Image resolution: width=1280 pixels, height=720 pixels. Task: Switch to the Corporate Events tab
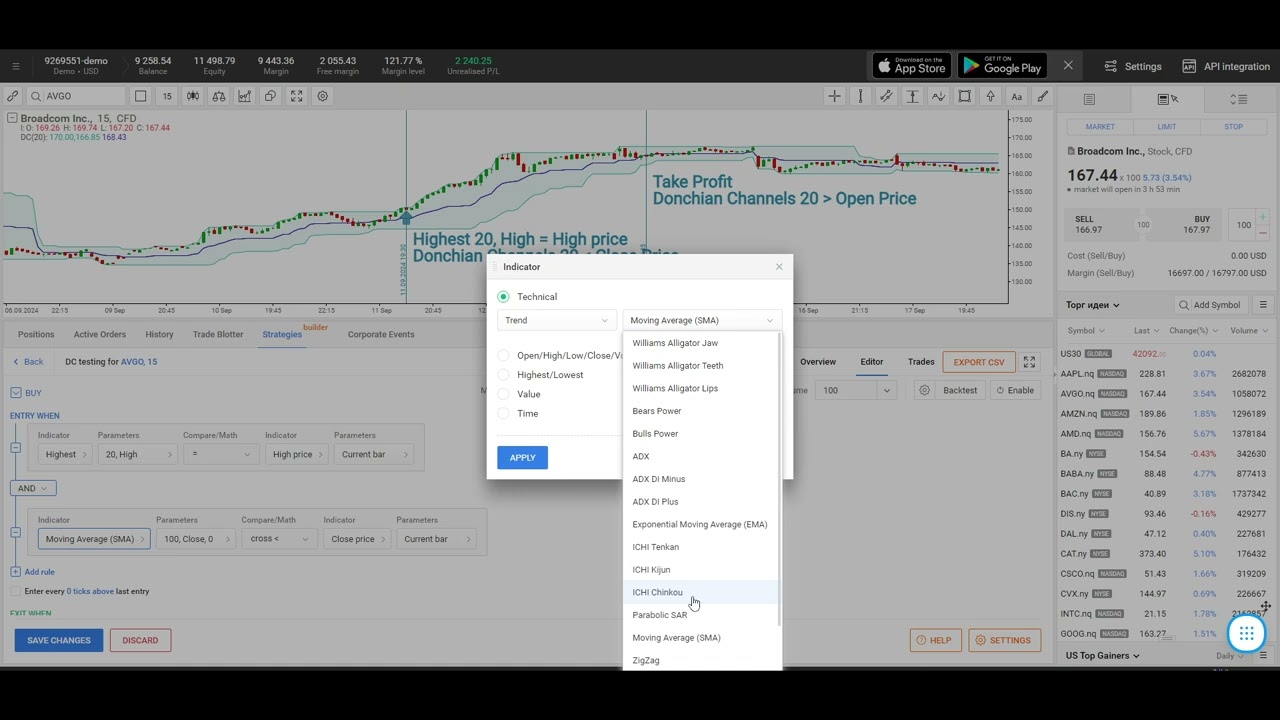click(x=381, y=334)
